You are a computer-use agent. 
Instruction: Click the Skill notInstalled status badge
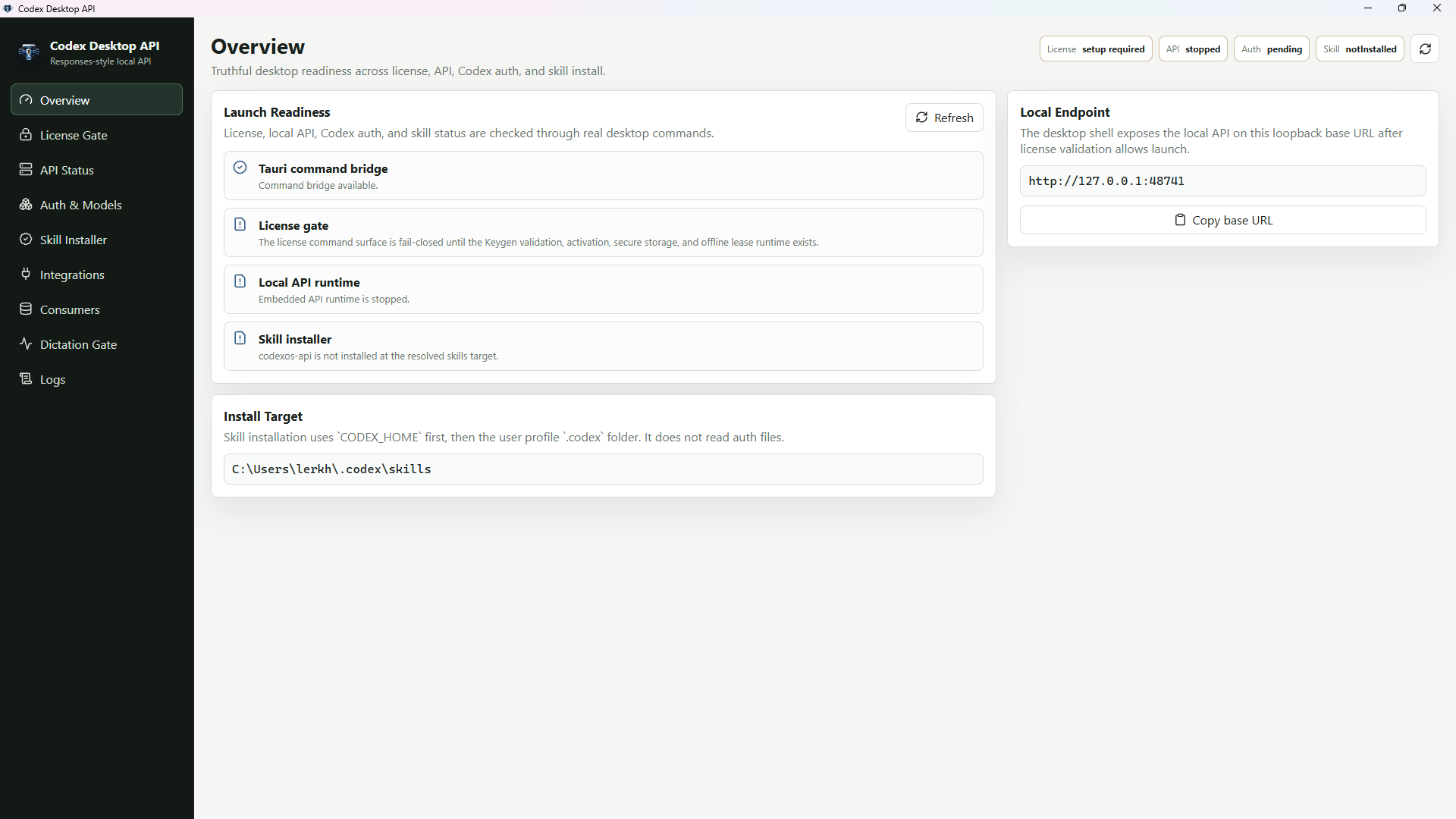pyautogui.click(x=1360, y=49)
